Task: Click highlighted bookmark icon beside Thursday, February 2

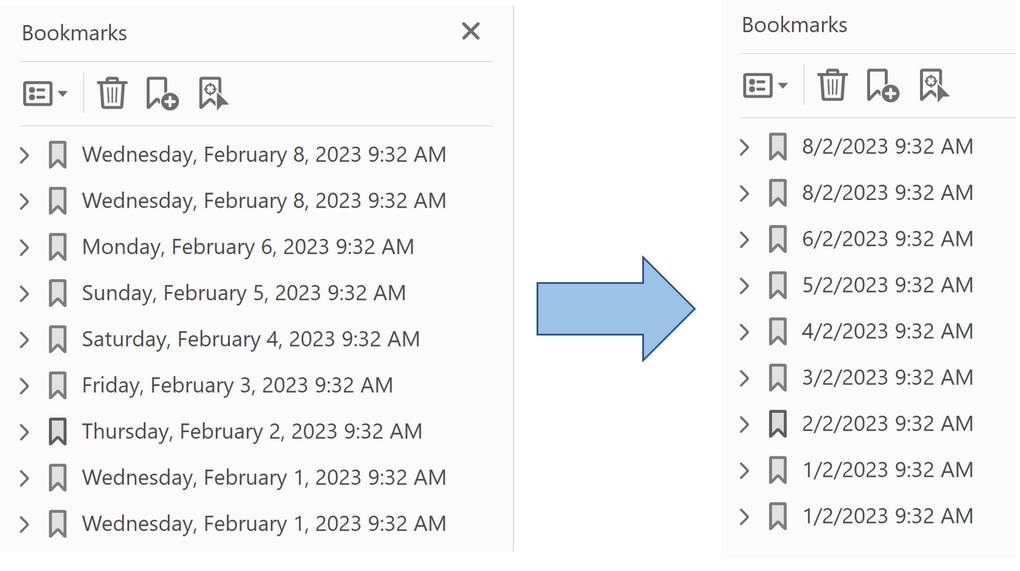Action: tap(57, 432)
